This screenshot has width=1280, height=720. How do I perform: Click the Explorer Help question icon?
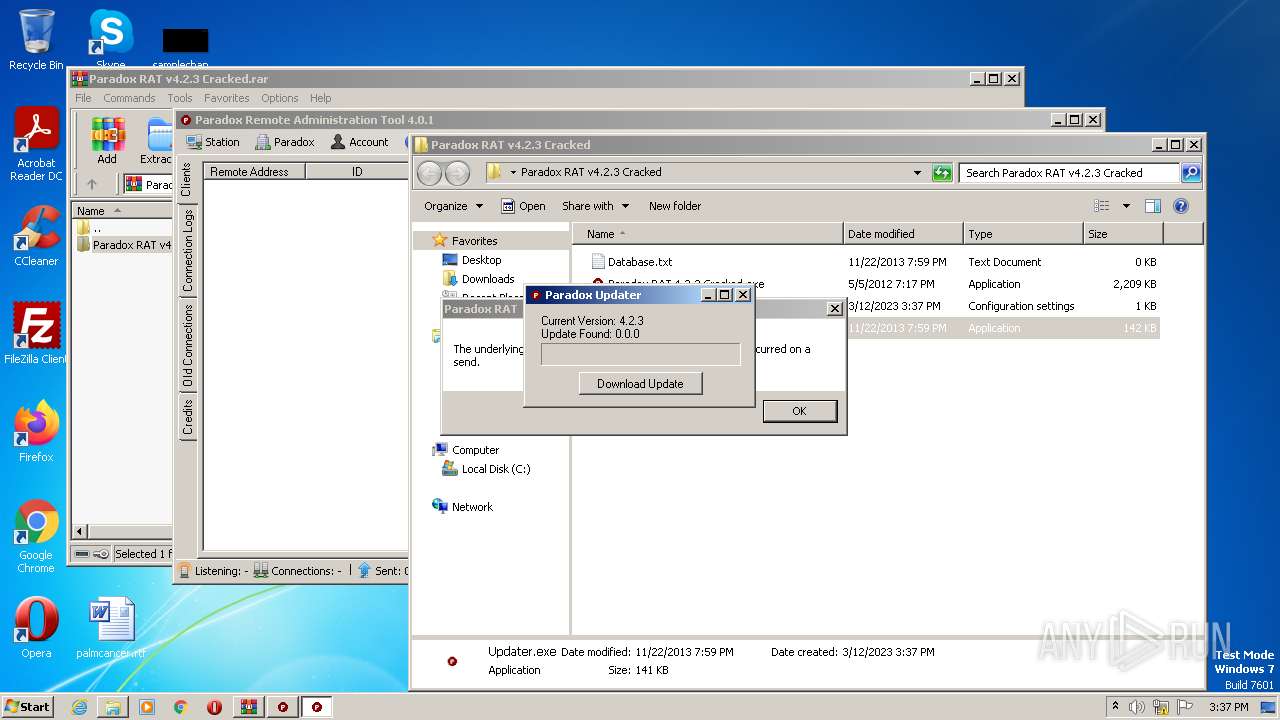click(x=1180, y=206)
